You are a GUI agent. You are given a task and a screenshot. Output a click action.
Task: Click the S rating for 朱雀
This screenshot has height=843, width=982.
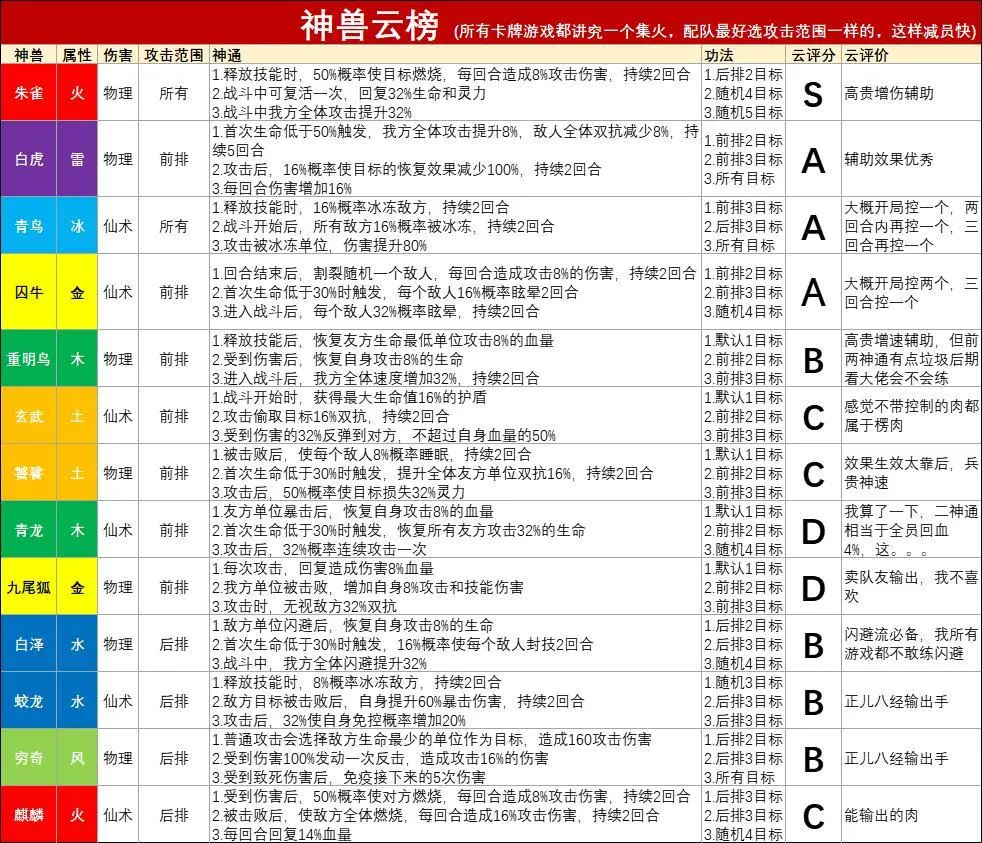click(812, 94)
